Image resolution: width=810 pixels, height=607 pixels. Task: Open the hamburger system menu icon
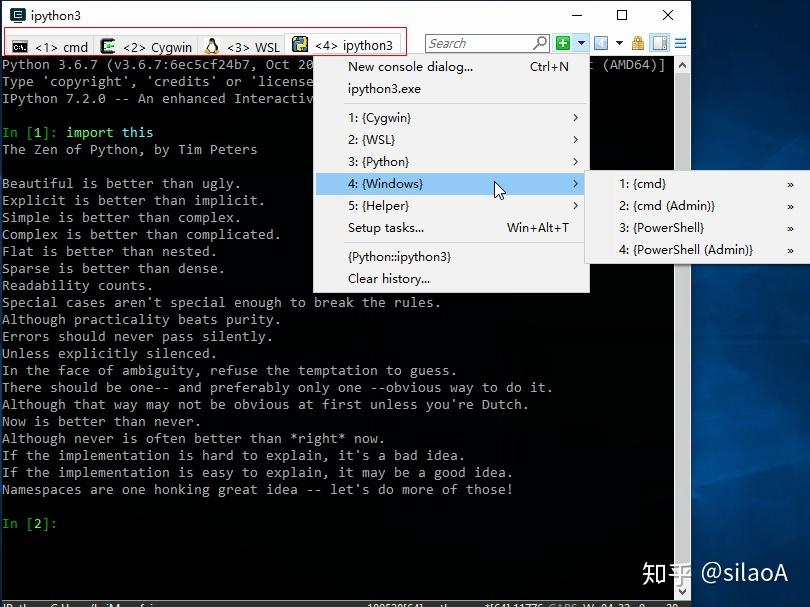(680, 43)
